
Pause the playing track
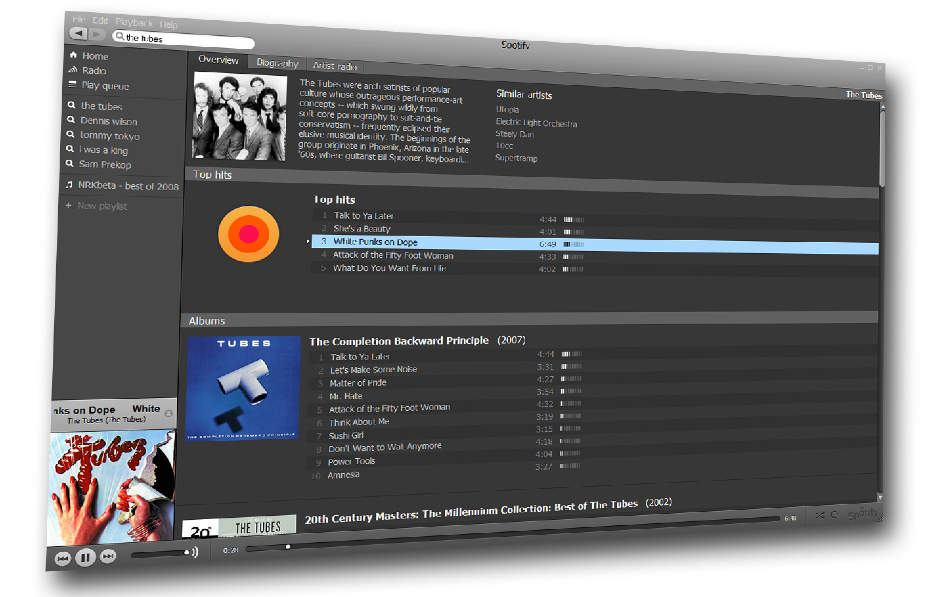[85, 557]
